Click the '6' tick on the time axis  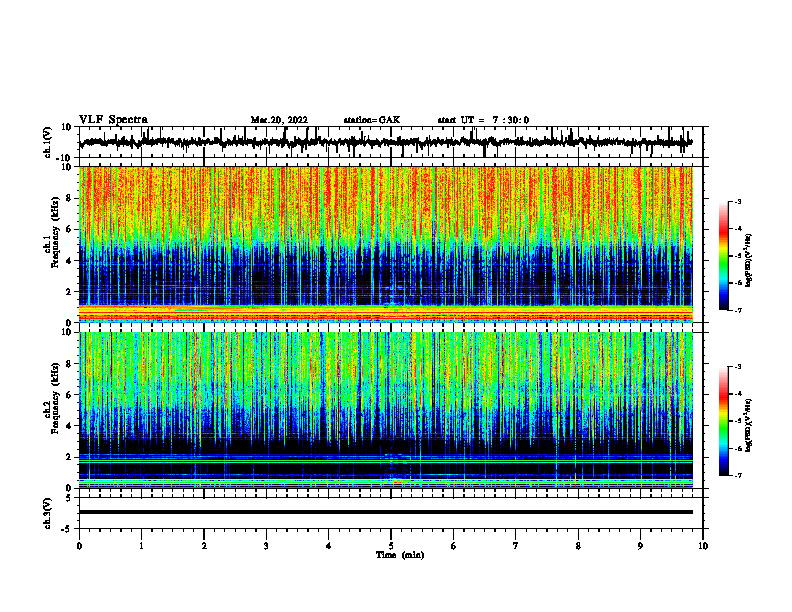[x=454, y=546]
